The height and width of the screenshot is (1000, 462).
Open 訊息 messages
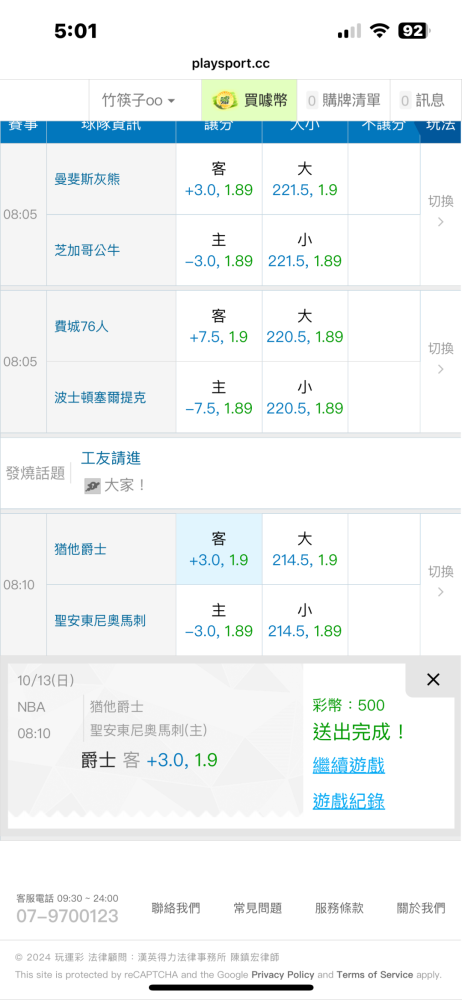point(422,100)
